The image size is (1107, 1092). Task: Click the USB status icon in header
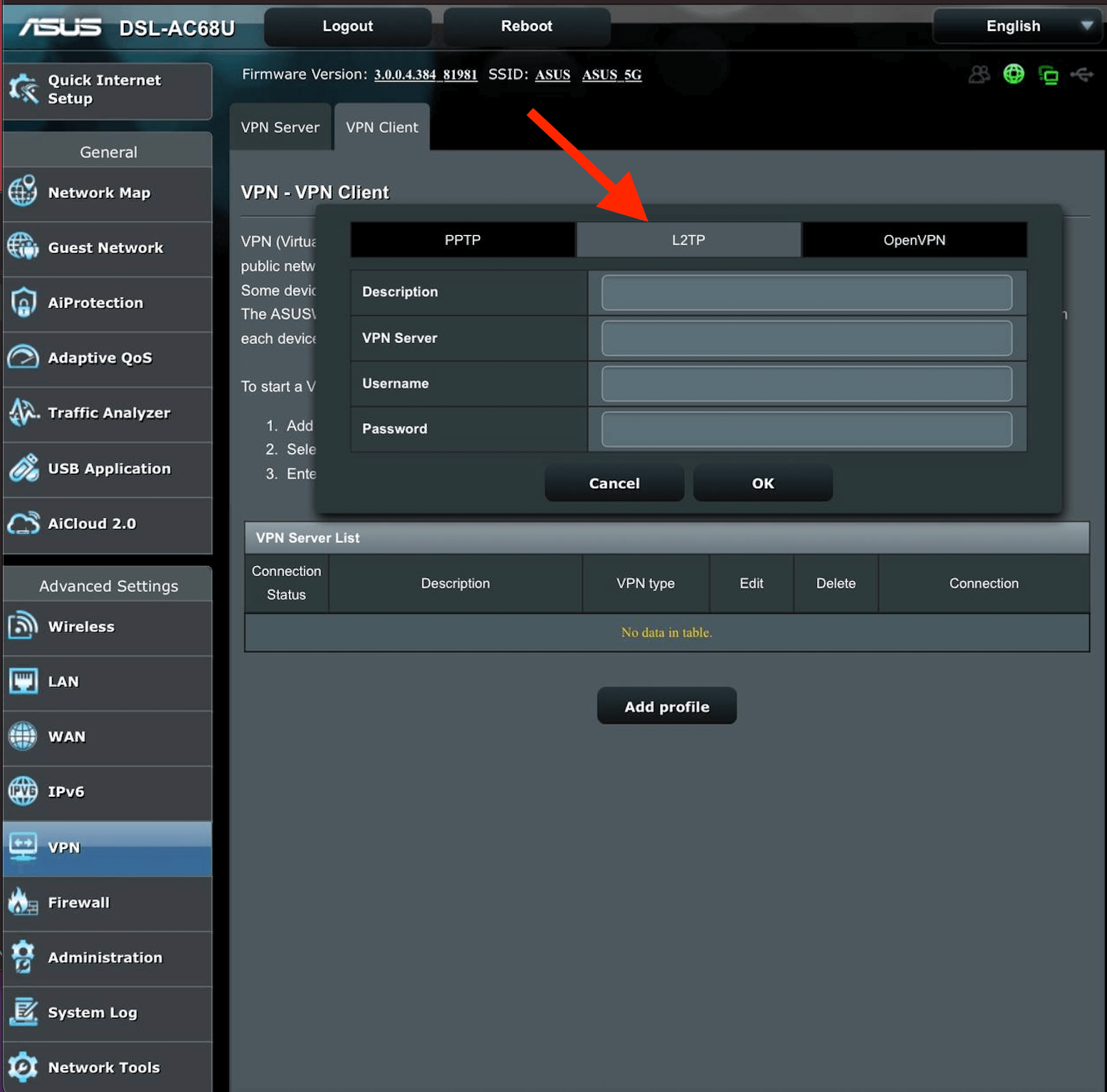click(1082, 75)
